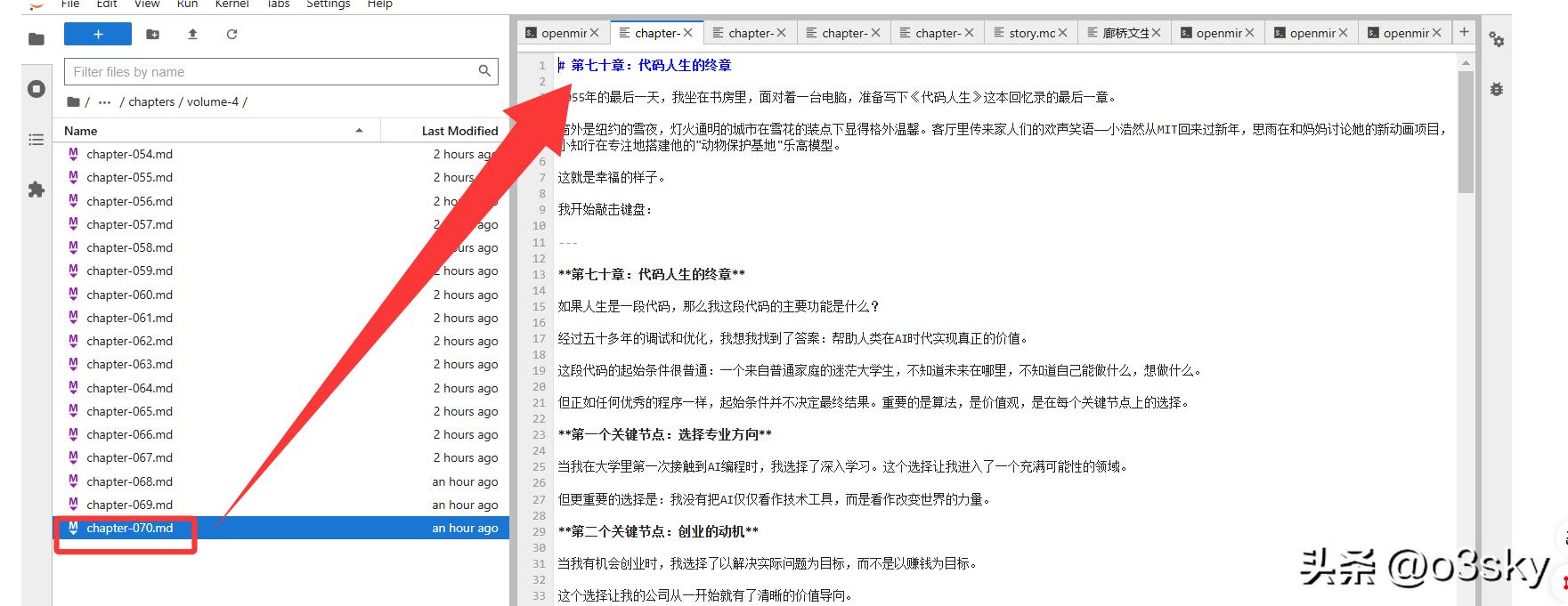The image size is (1568, 606).
Task: Navigate to chapters folder in breadcrumb
Action: [151, 102]
